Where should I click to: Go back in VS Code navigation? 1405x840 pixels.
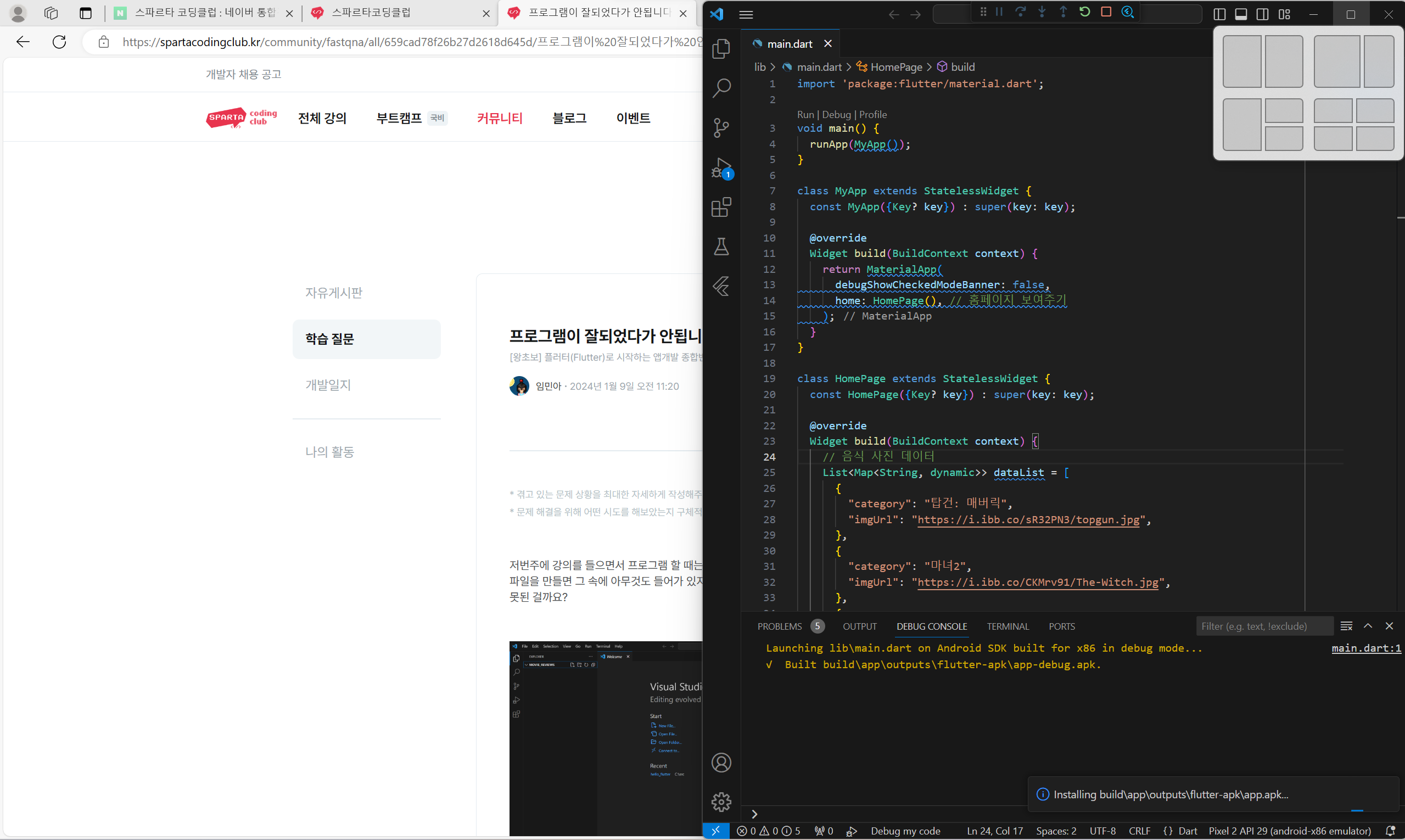(x=893, y=15)
